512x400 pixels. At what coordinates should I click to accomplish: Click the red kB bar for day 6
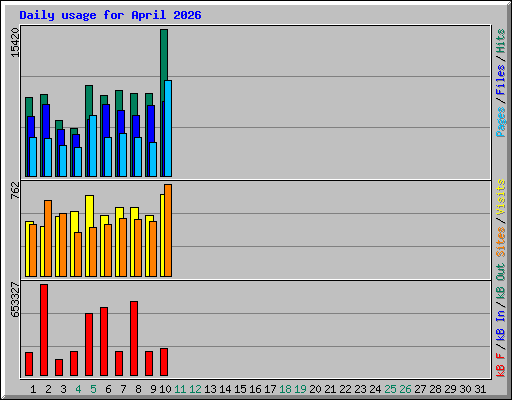(x=104, y=341)
